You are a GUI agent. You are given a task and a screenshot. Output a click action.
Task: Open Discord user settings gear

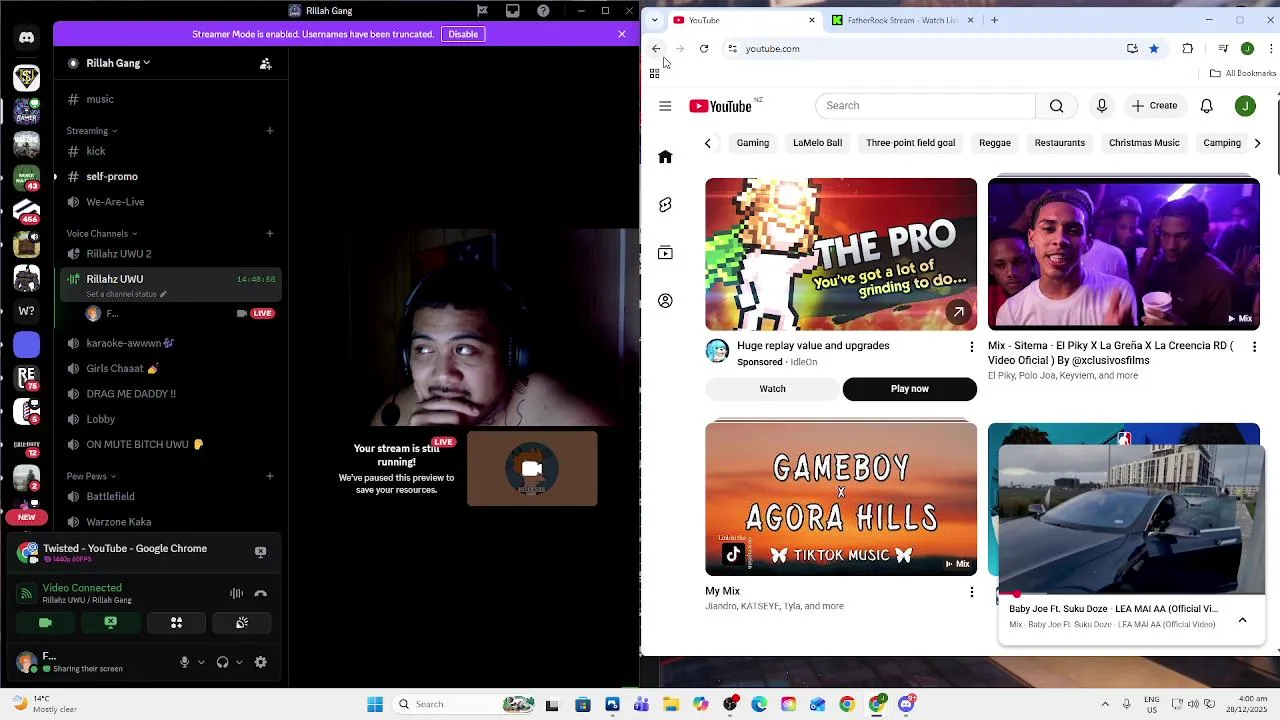pos(261,662)
